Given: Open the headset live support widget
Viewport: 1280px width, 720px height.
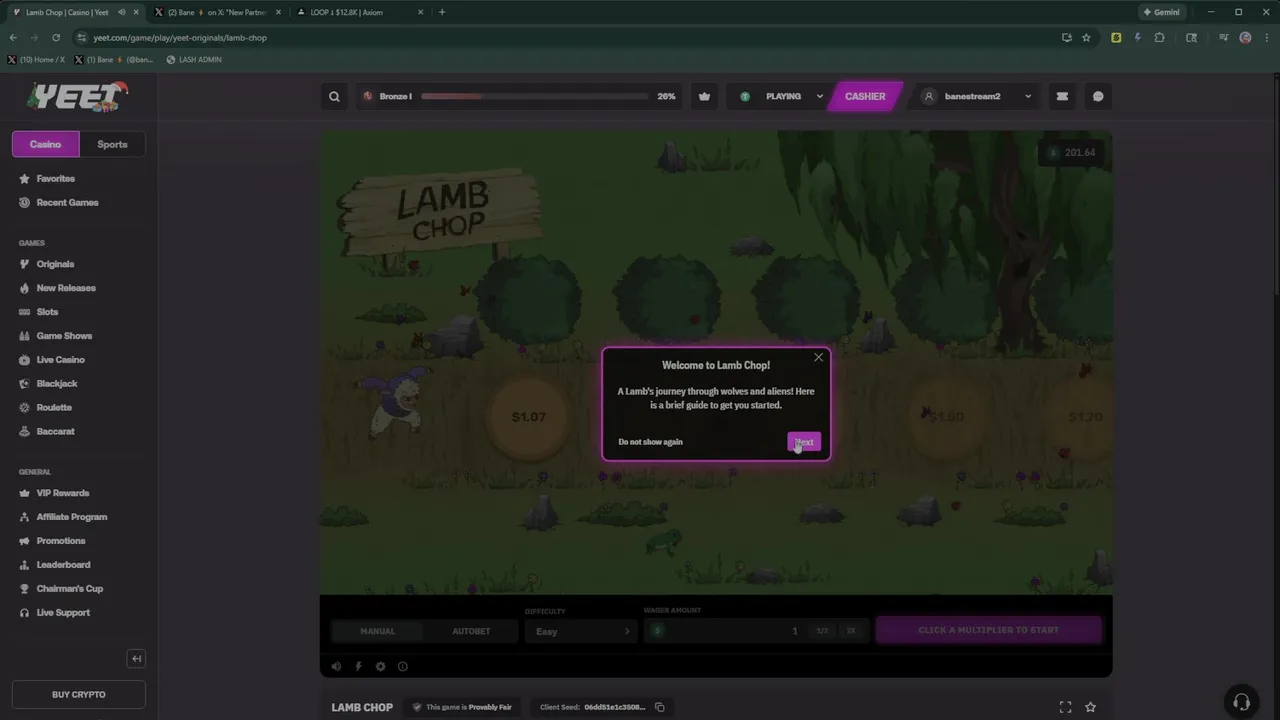Looking at the screenshot, I should pos(1241,701).
